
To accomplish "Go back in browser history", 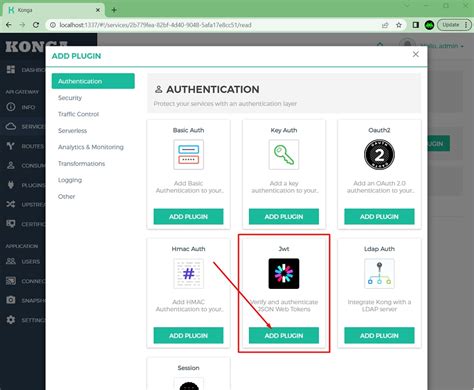I will click(x=9, y=25).
